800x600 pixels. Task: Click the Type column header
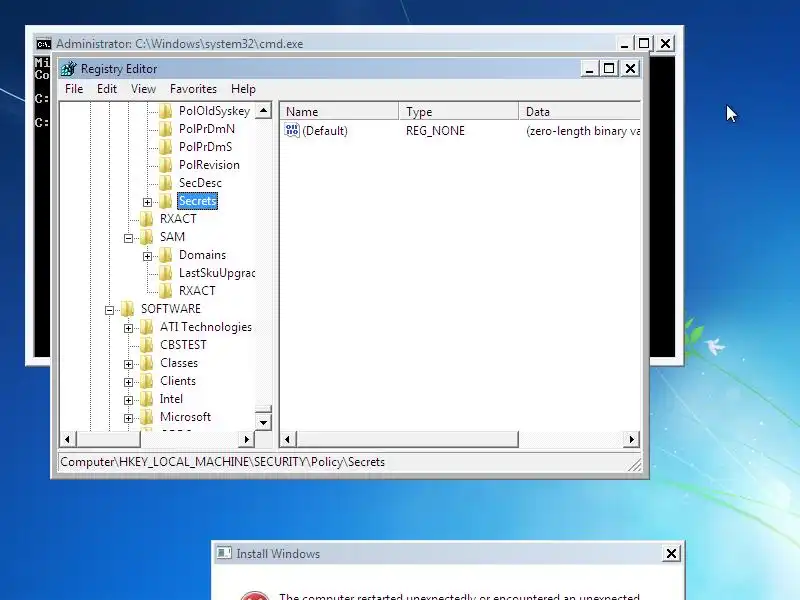click(x=459, y=111)
